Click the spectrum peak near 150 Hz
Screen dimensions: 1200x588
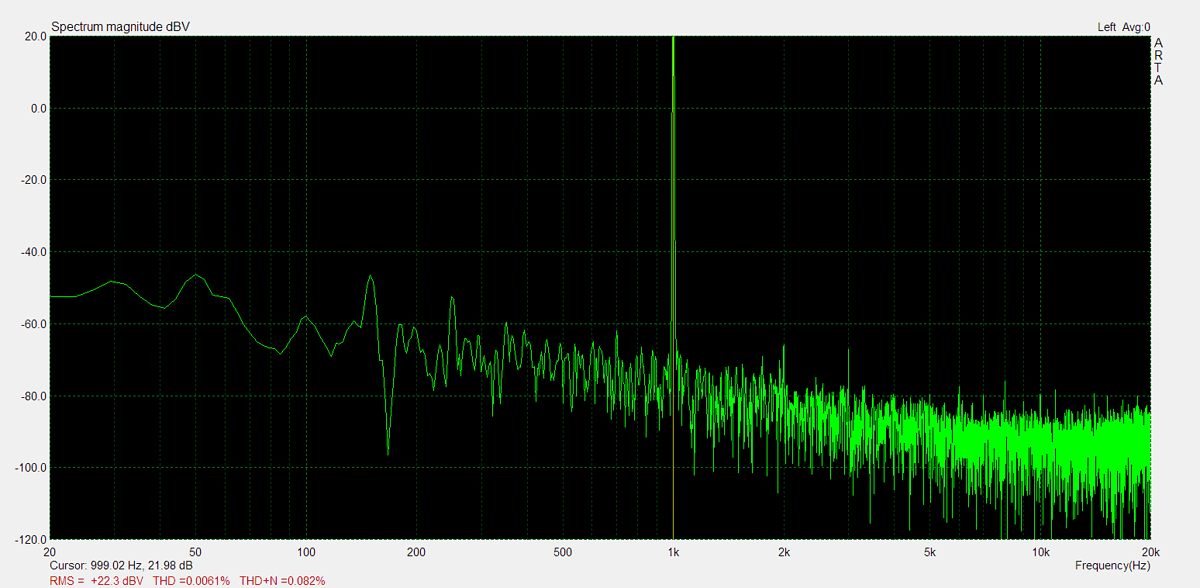click(371, 278)
